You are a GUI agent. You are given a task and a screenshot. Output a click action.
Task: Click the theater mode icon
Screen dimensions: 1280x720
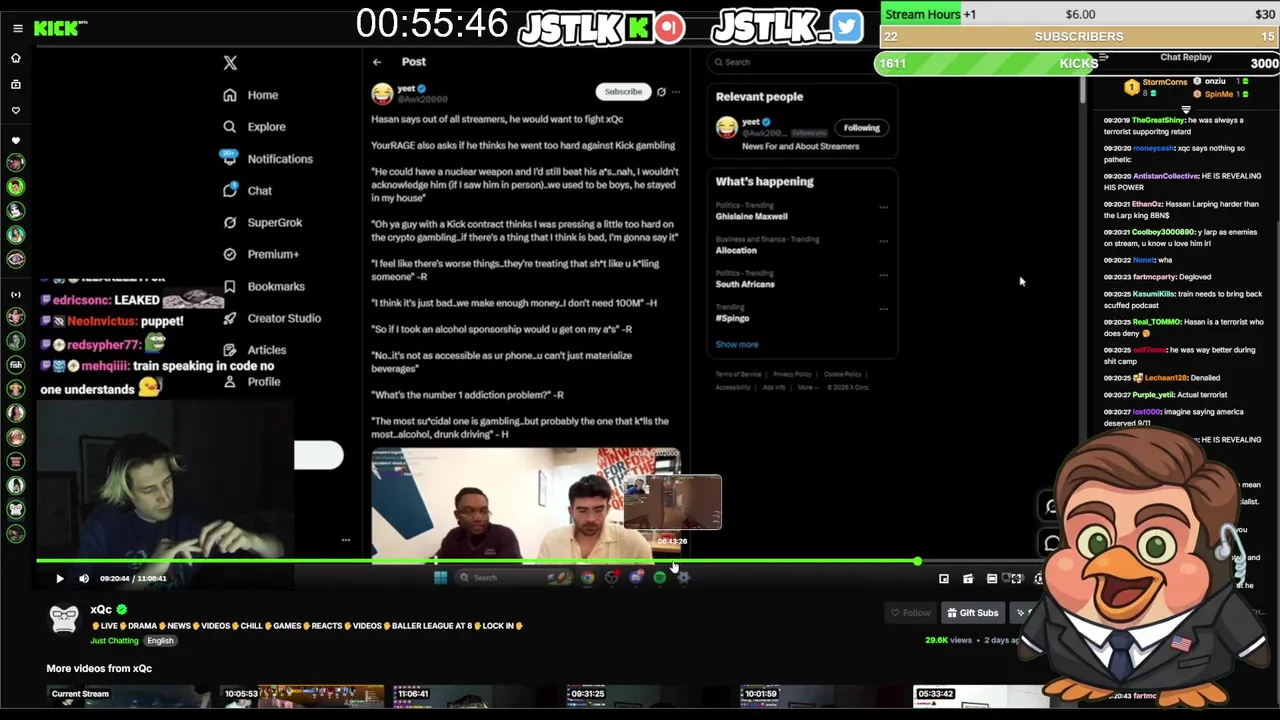(x=992, y=578)
